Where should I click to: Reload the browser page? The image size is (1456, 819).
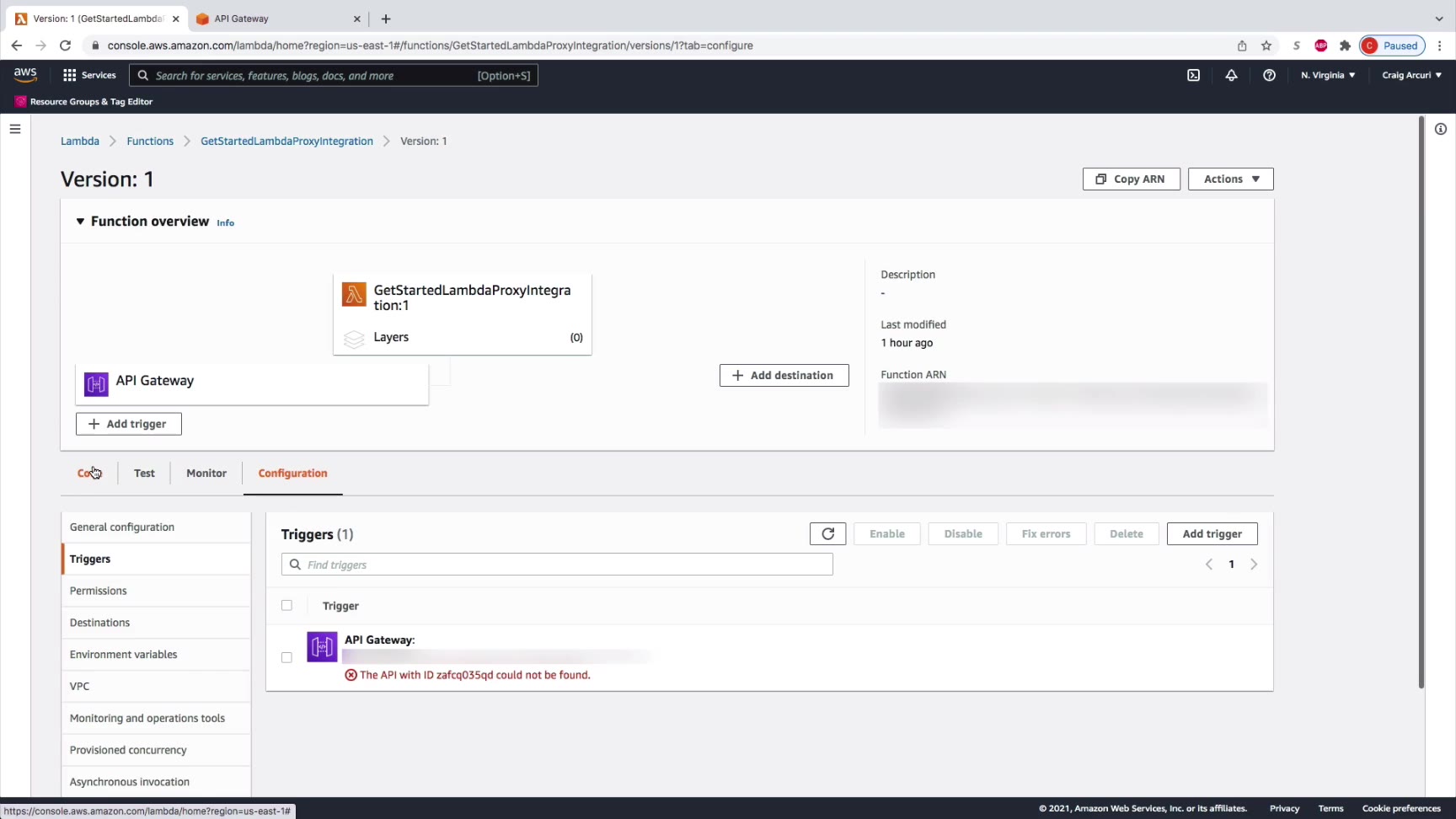(x=65, y=45)
